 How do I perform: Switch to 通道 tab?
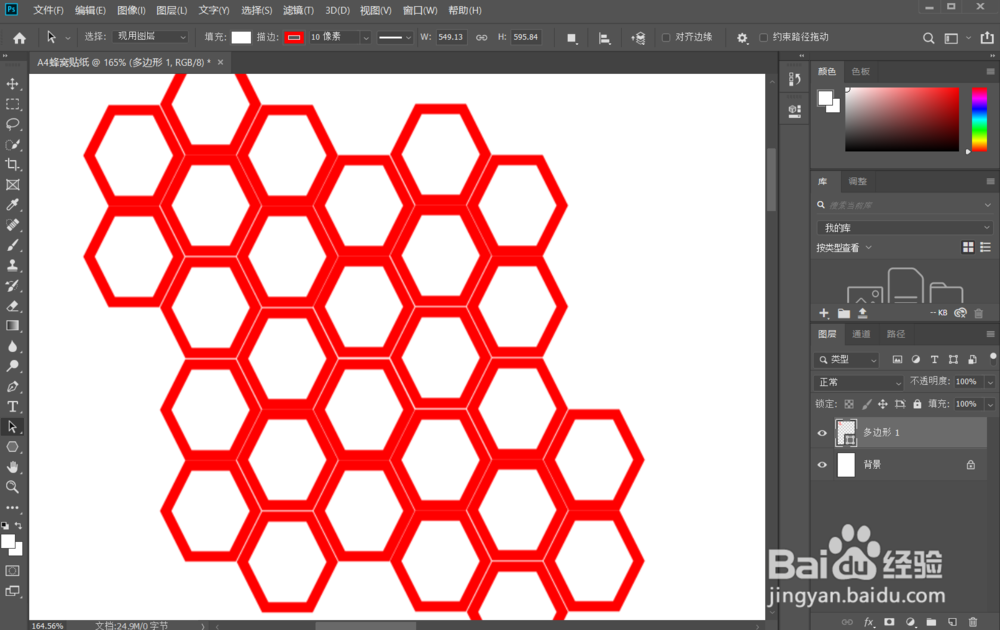tap(861, 334)
